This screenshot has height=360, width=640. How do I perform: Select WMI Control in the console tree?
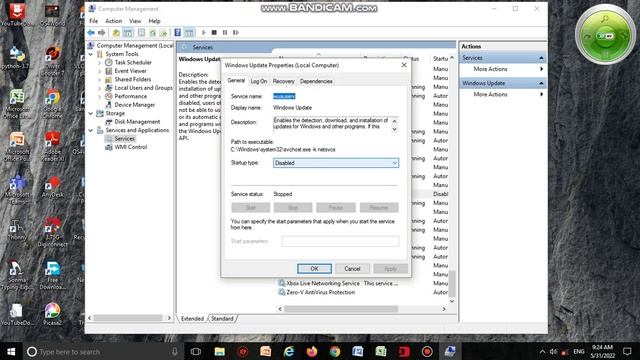(131, 147)
